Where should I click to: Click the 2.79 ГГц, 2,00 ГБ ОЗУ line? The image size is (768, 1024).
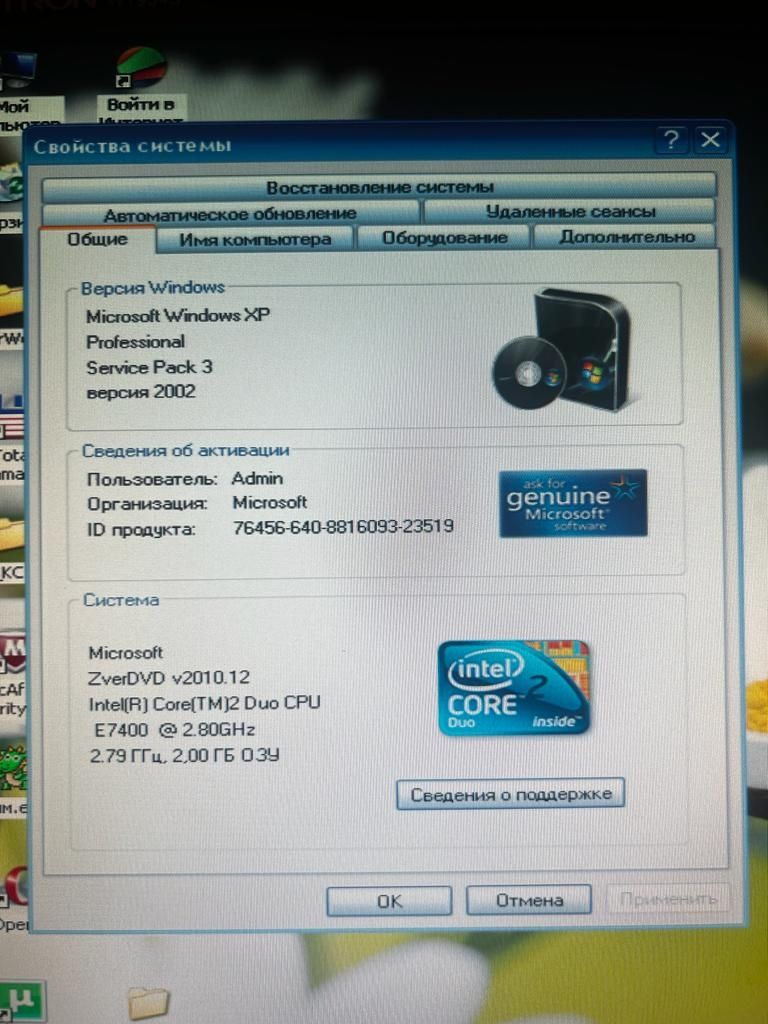point(185,756)
